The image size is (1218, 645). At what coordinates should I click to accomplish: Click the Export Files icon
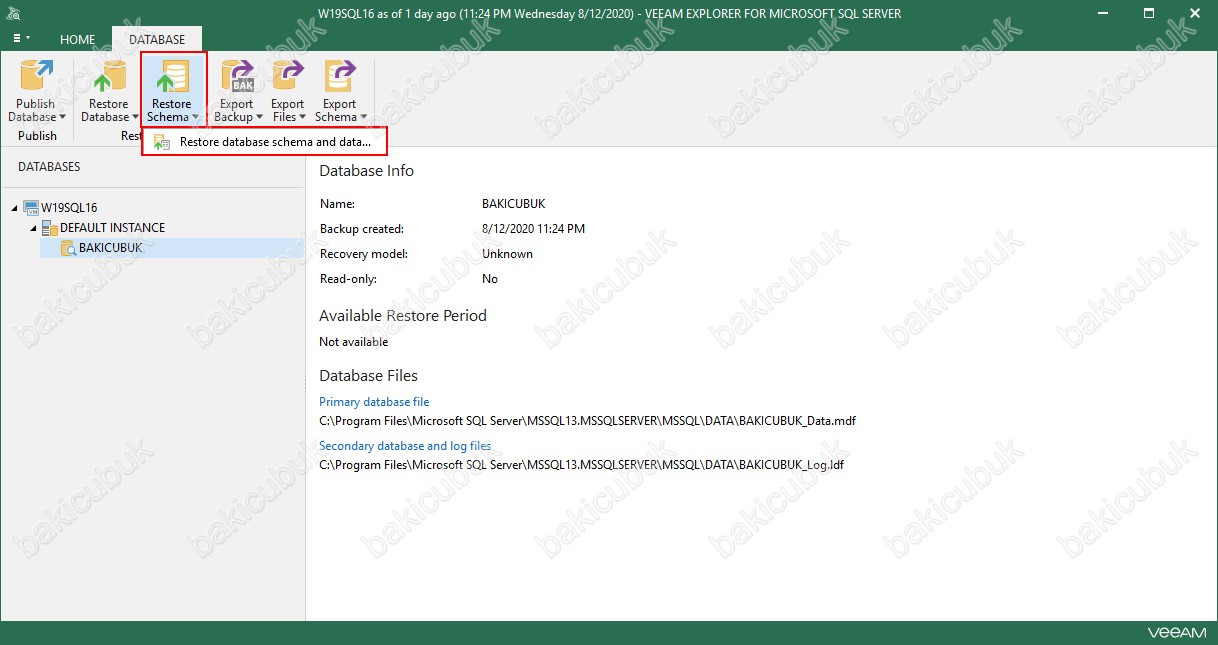click(288, 77)
